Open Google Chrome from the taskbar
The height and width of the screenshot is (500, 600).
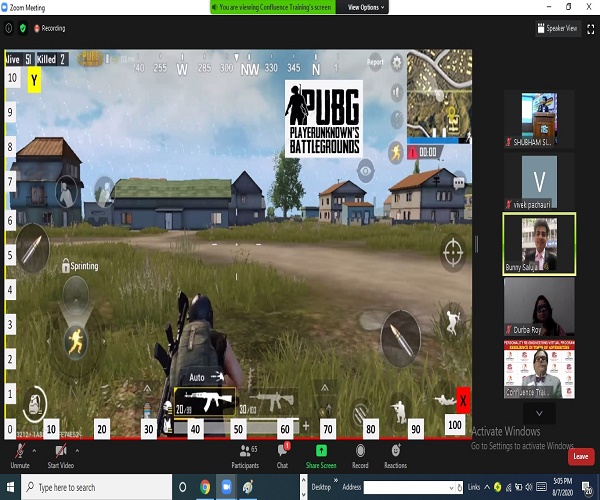[205, 487]
